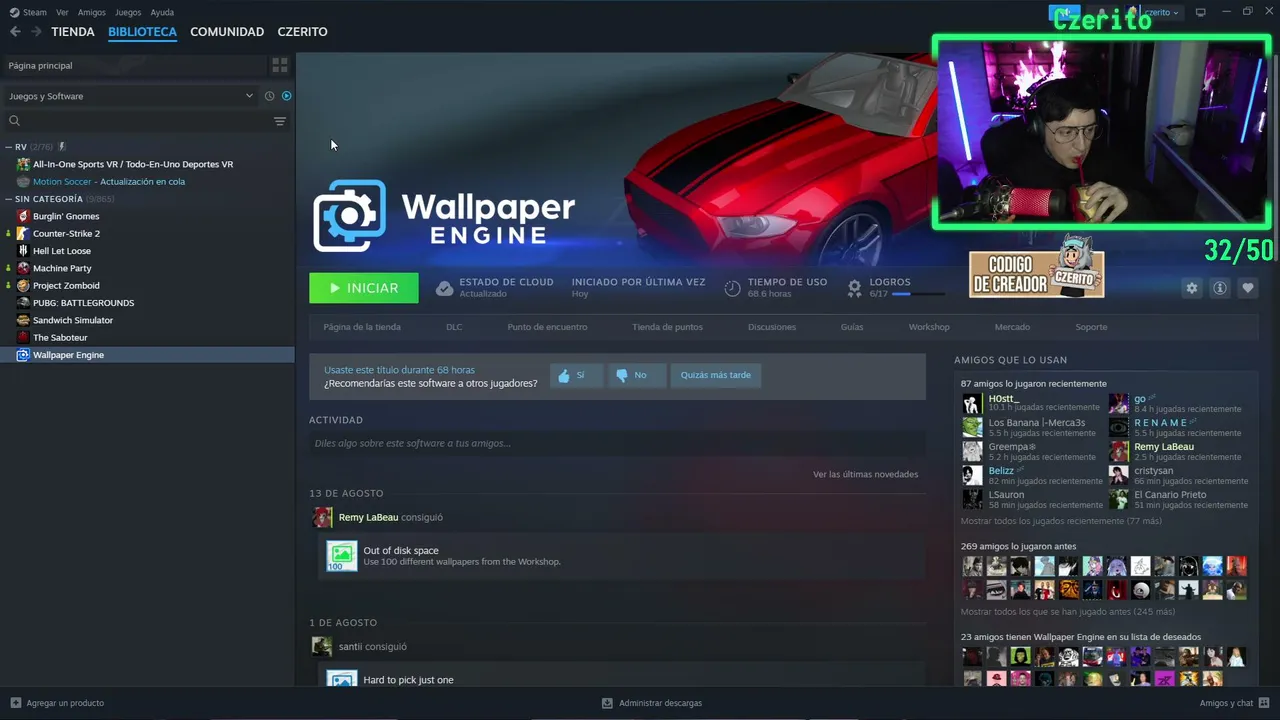Image resolution: width=1280 pixels, height=720 pixels.
Task: Toggle ready-to-play filter icon
Action: click(286, 96)
